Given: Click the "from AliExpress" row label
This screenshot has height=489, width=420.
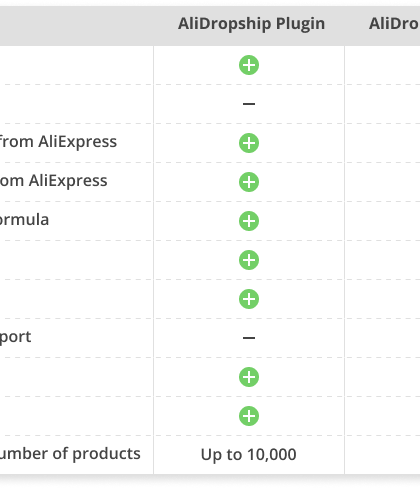Looking at the screenshot, I should pos(58,142).
